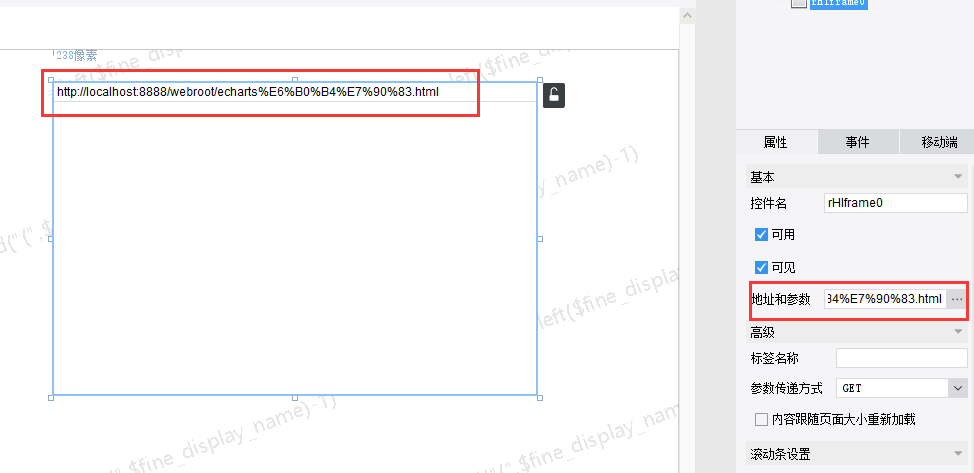
Task: Click the bottom-center edge handle of the iframe
Action: click(295, 398)
